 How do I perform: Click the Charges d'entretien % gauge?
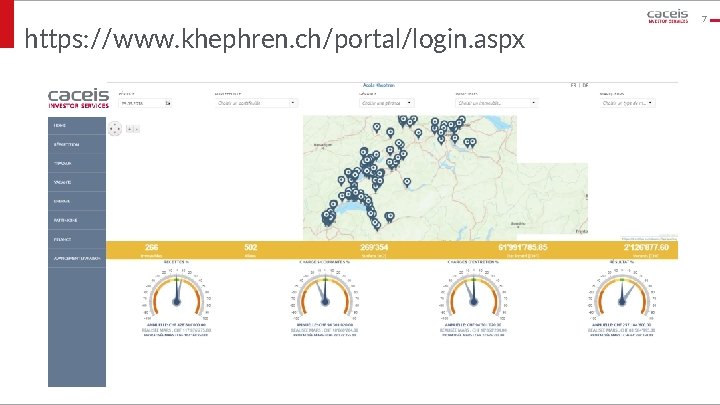coord(473,294)
